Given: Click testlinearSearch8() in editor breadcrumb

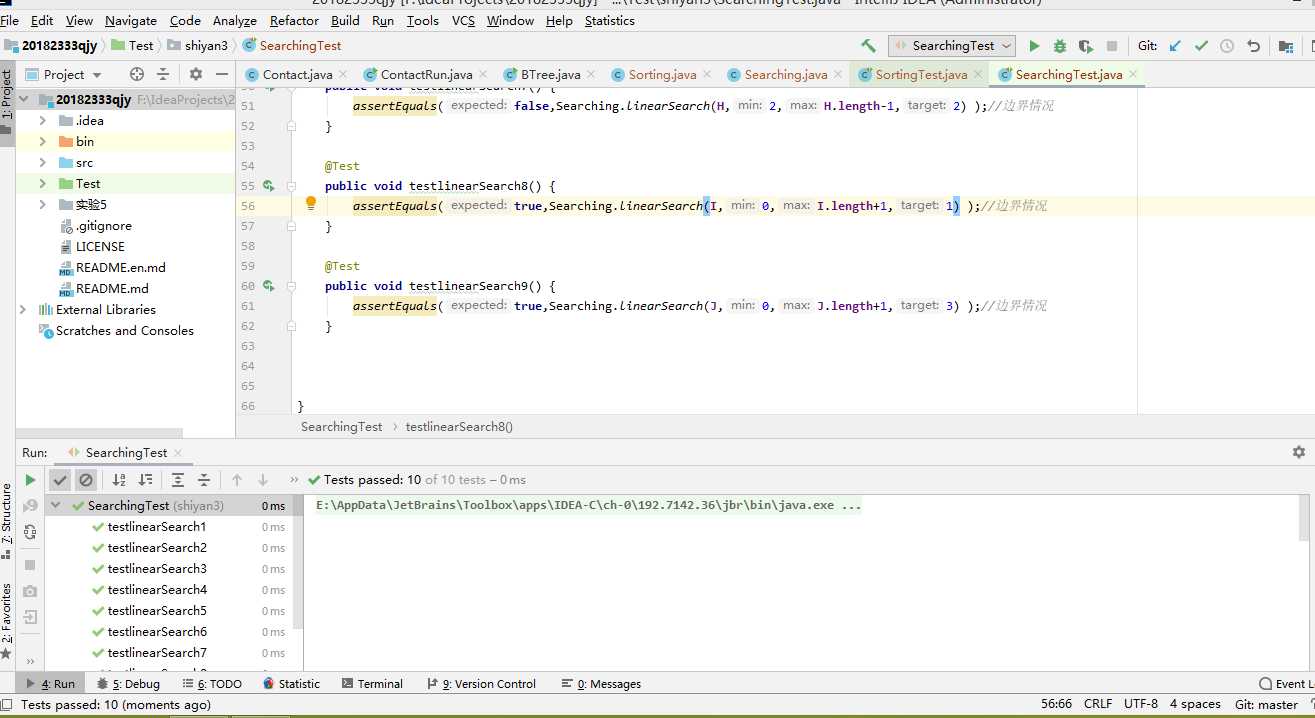Looking at the screenshot, I should pos(459,427).
